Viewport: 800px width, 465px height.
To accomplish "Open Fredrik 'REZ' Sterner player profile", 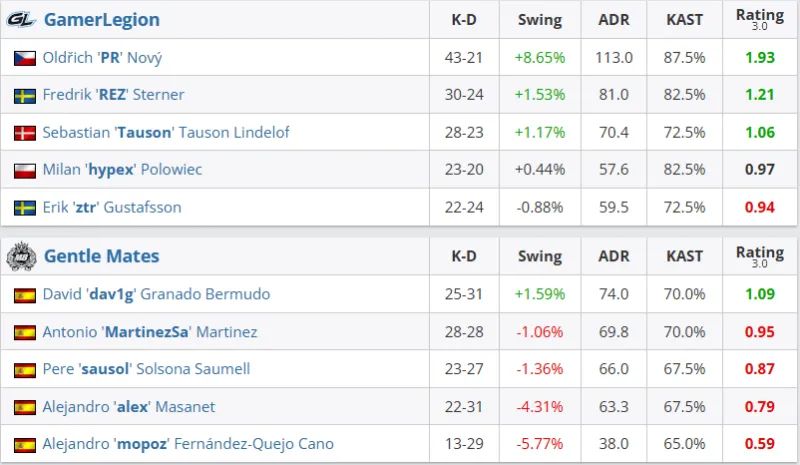I will click(x=113, y=96).
